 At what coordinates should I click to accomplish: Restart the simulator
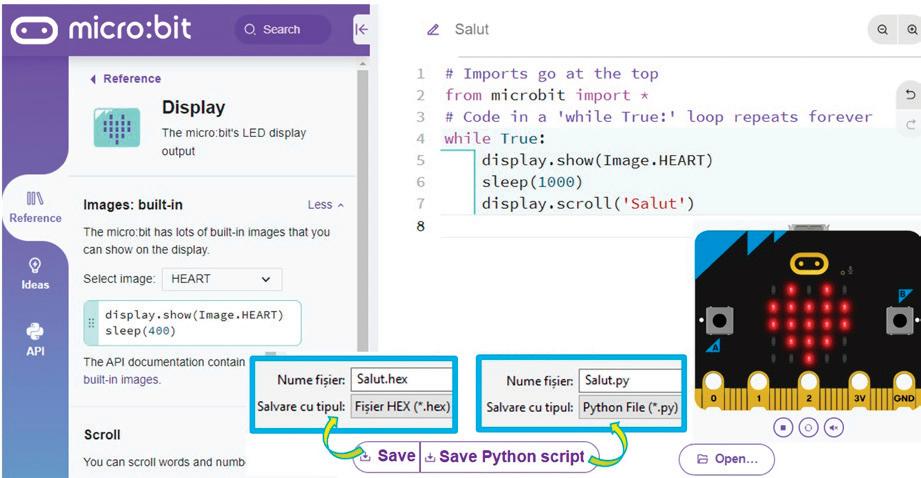808,427
